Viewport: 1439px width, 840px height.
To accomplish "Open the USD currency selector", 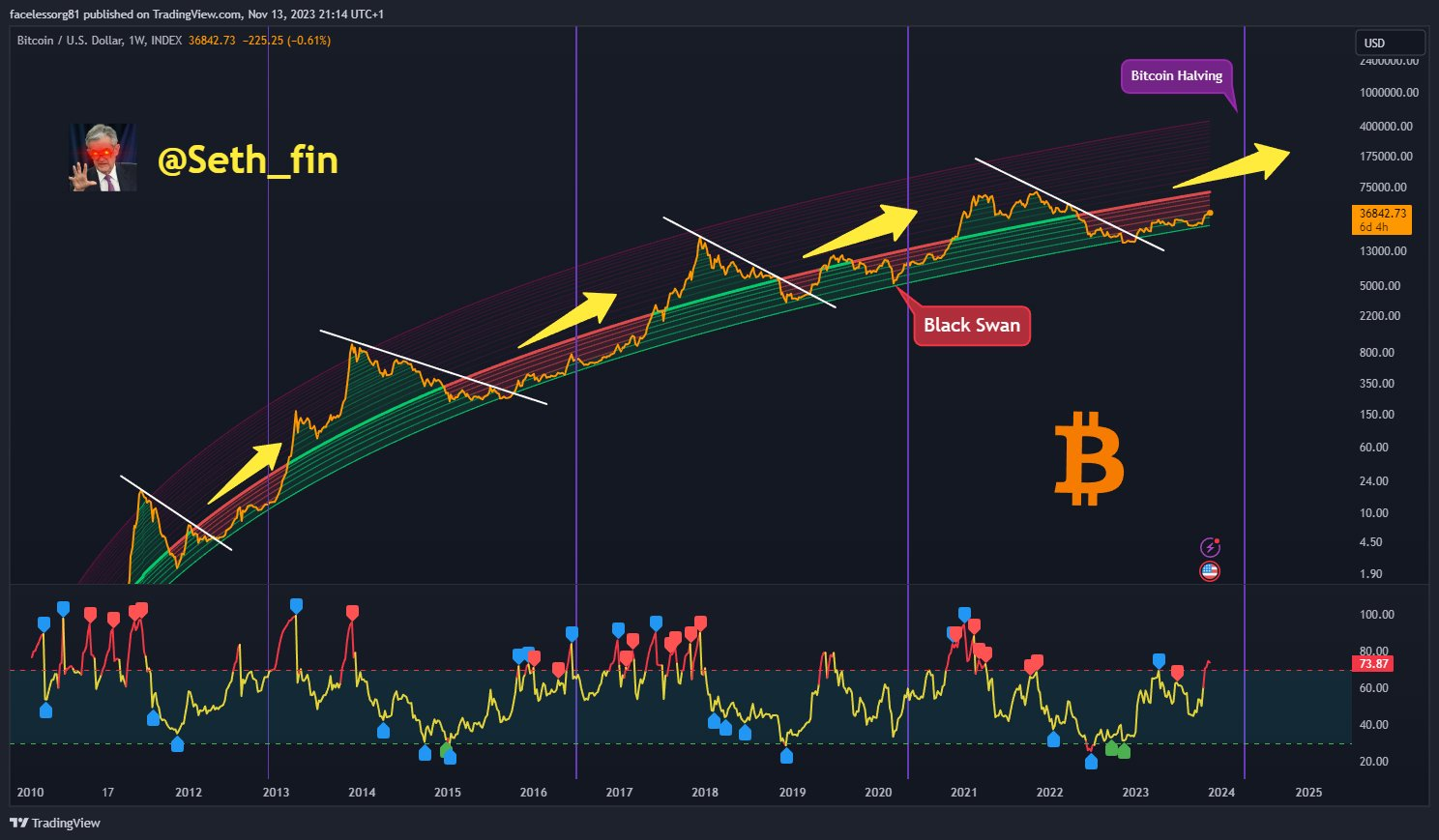I will (1390, 43).
